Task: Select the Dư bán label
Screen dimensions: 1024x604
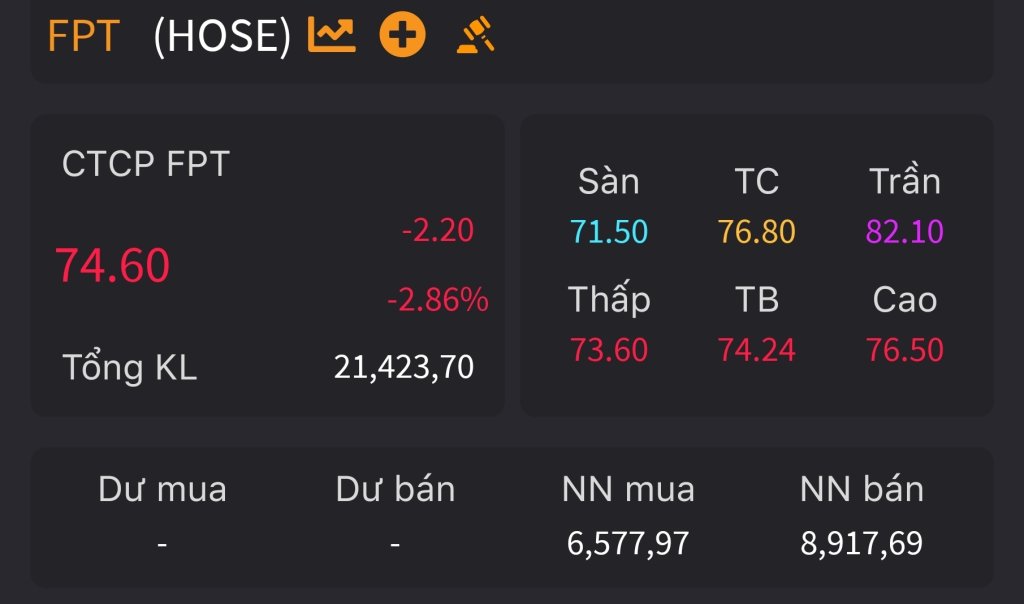Action: pos(395,489)
